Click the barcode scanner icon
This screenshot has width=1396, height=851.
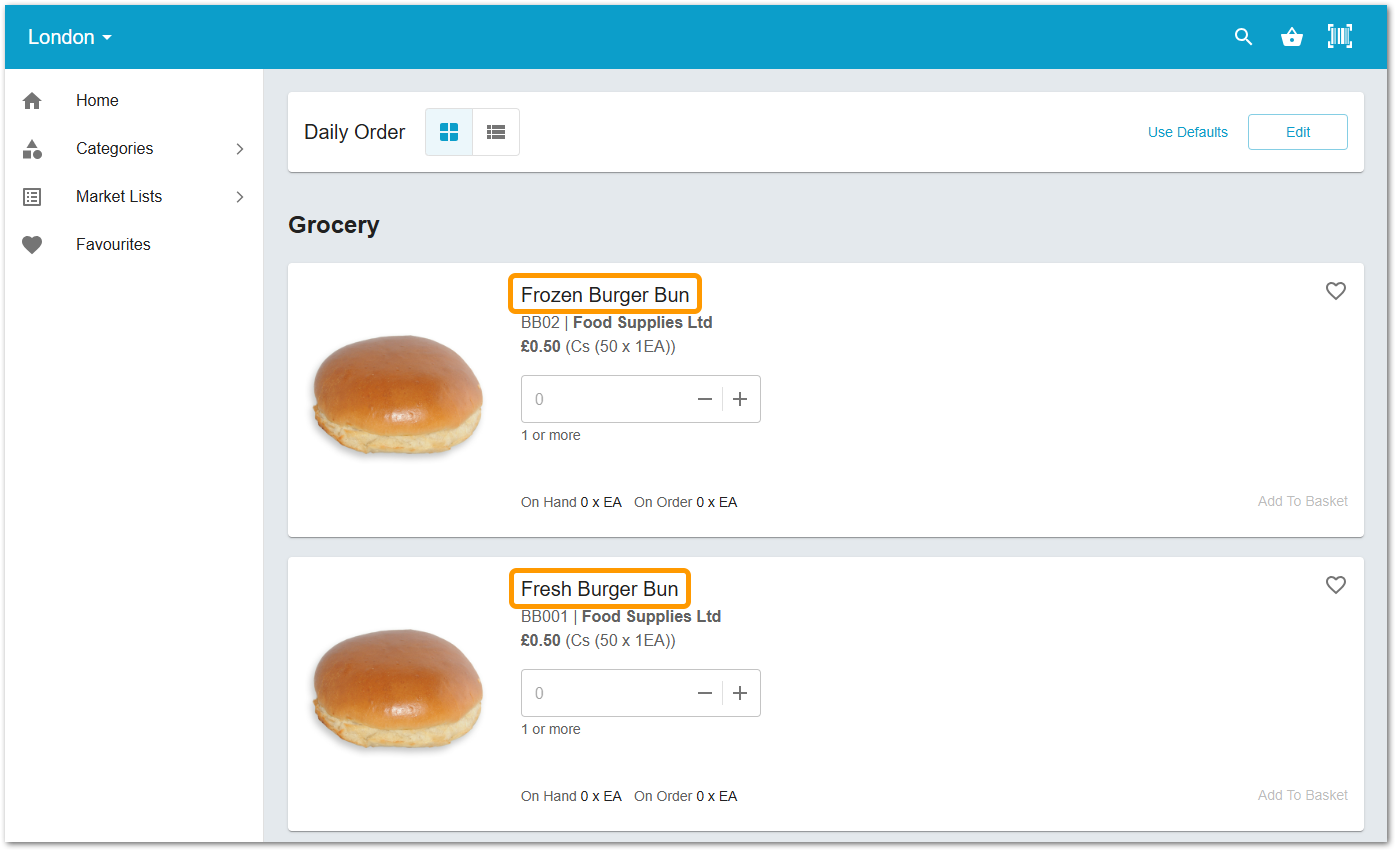pyautogui.click(x=1339, y=37)
